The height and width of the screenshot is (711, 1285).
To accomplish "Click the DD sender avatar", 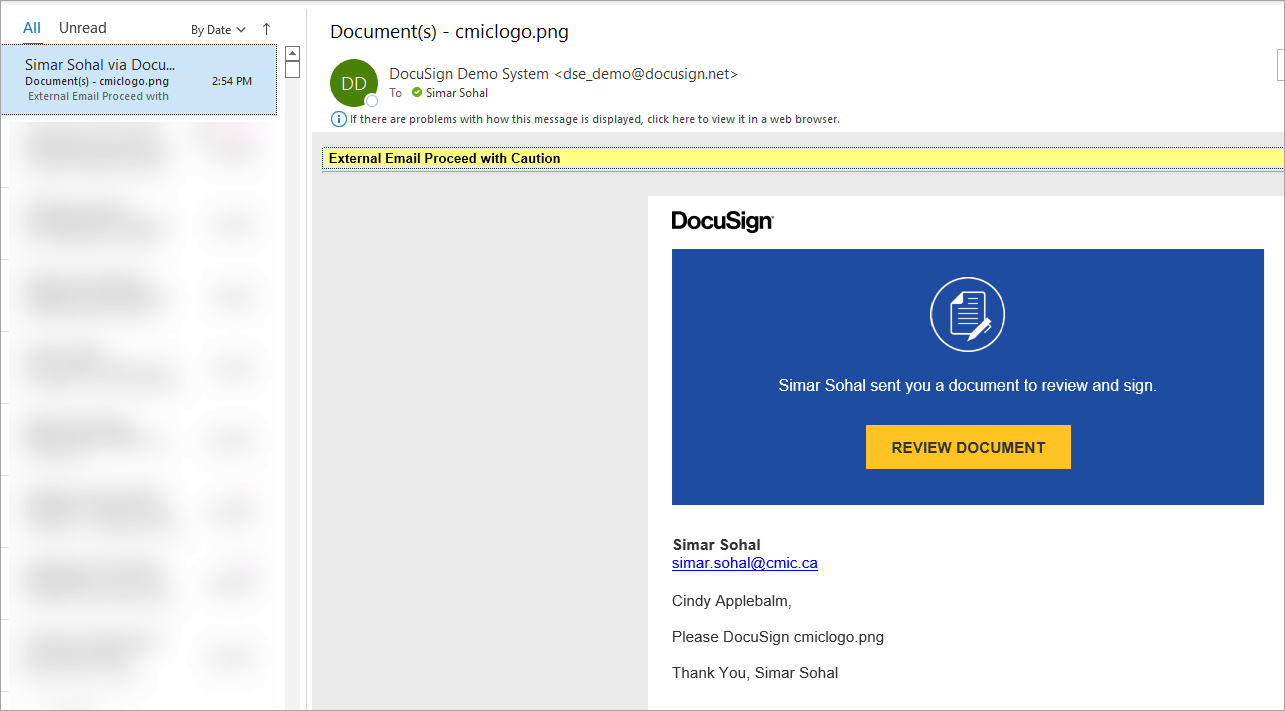I will (x=354, y=84).
